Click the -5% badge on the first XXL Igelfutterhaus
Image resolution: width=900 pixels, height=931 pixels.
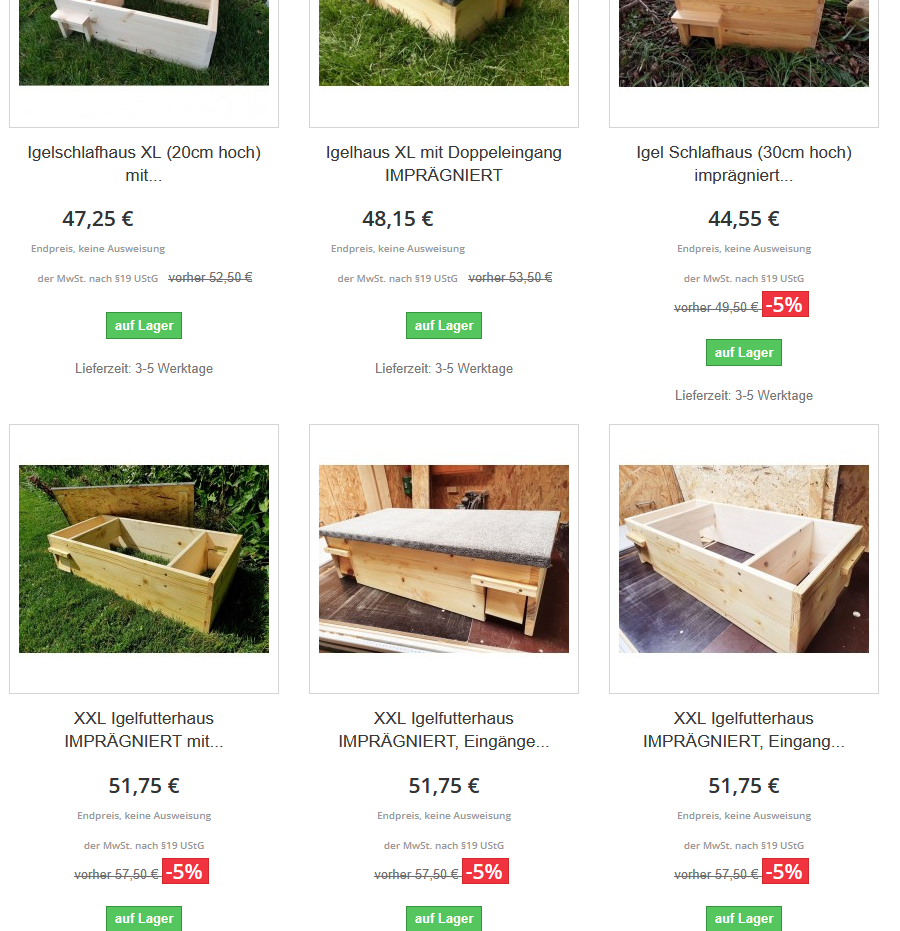pyautogui.click(x=185, y=872)
